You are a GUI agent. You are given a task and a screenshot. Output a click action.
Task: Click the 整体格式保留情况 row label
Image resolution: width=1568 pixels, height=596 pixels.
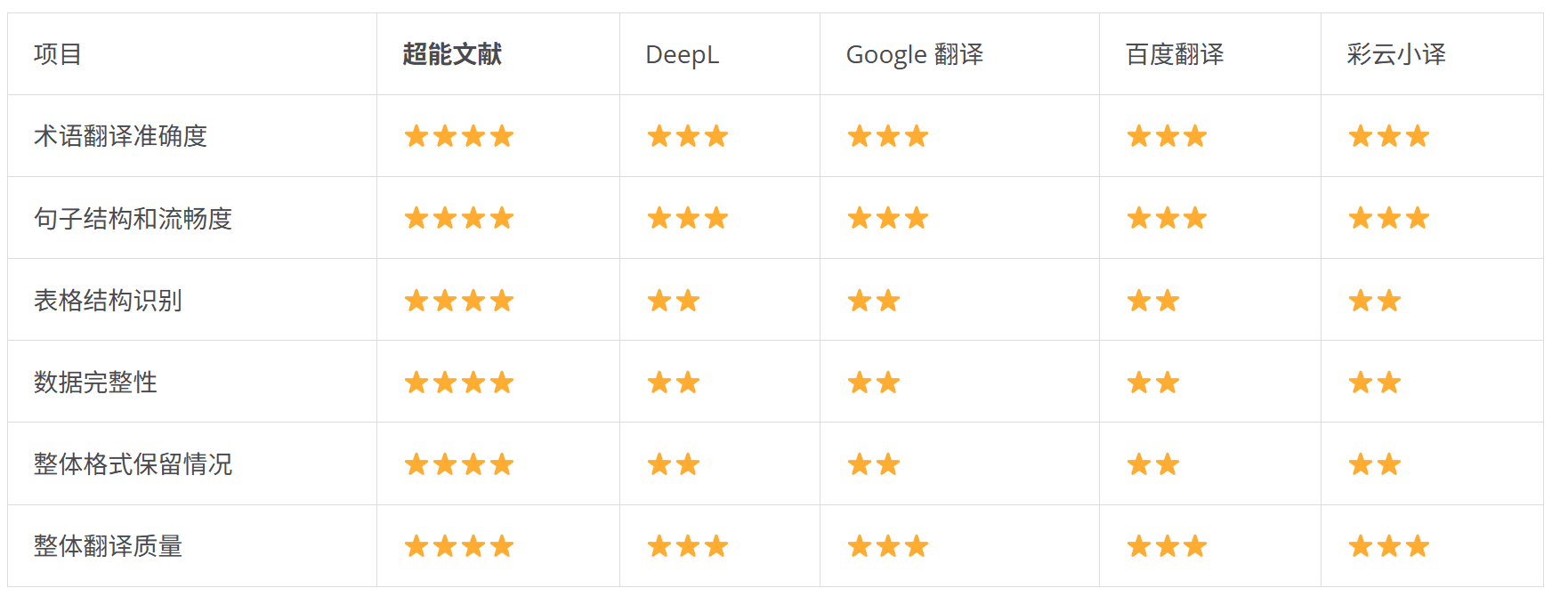tap(133, 464)
